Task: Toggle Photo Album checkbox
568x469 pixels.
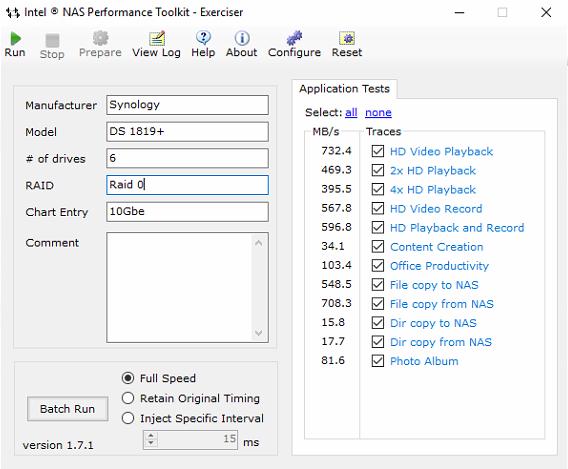Action: coord(378,361)
